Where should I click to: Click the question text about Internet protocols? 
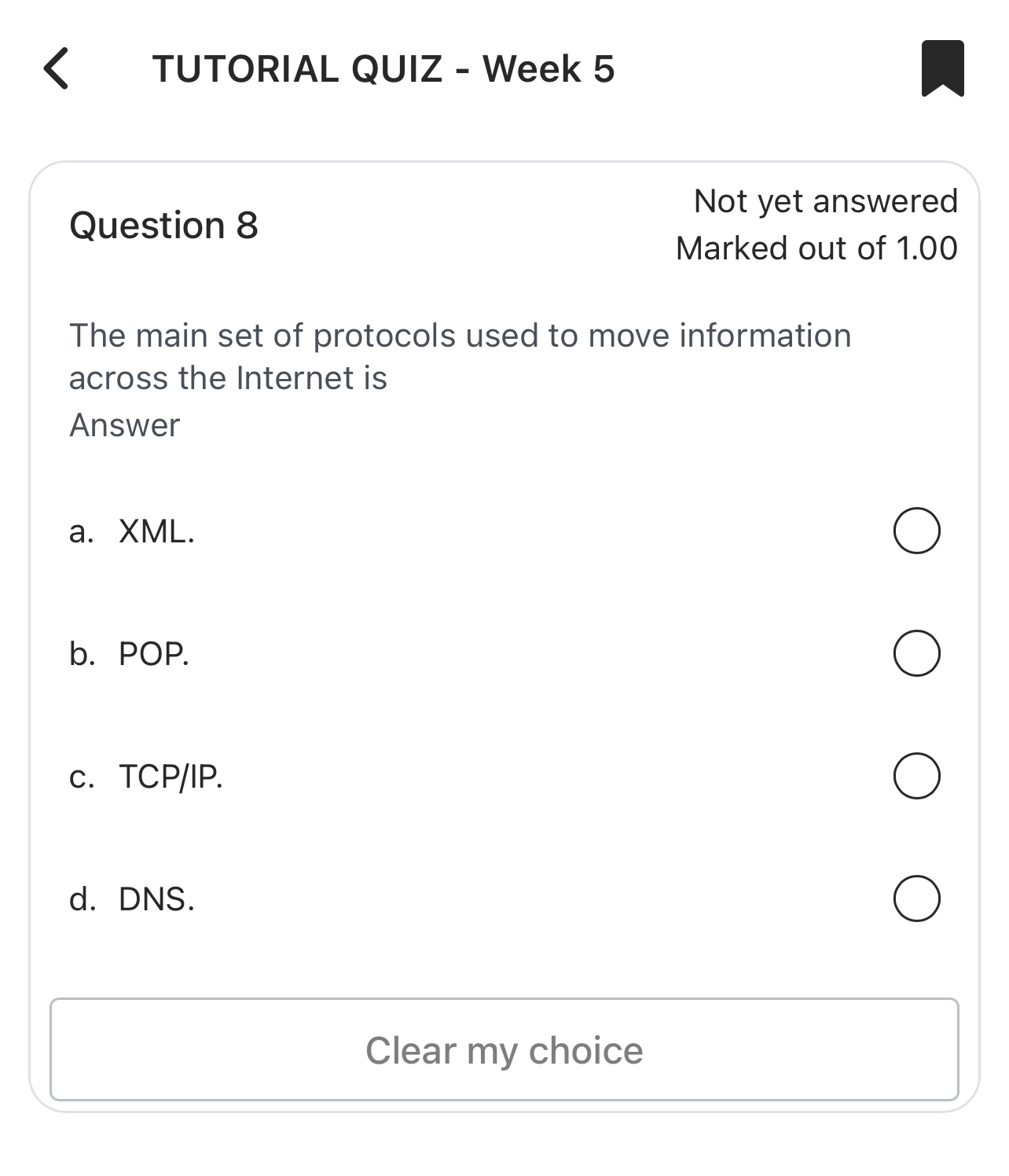(x=460, y=355)
